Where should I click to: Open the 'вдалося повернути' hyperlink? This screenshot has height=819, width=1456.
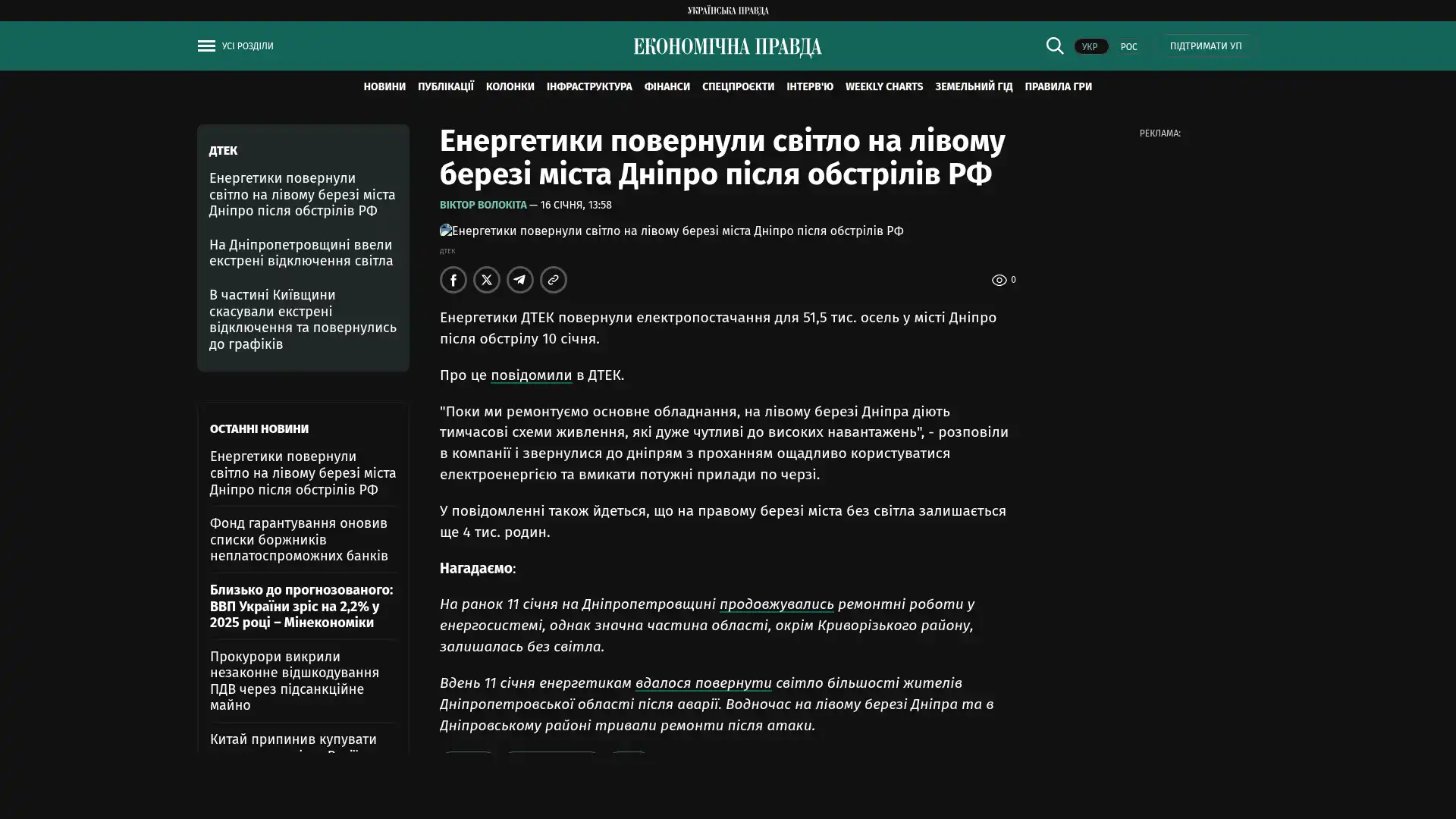[703, 683]
